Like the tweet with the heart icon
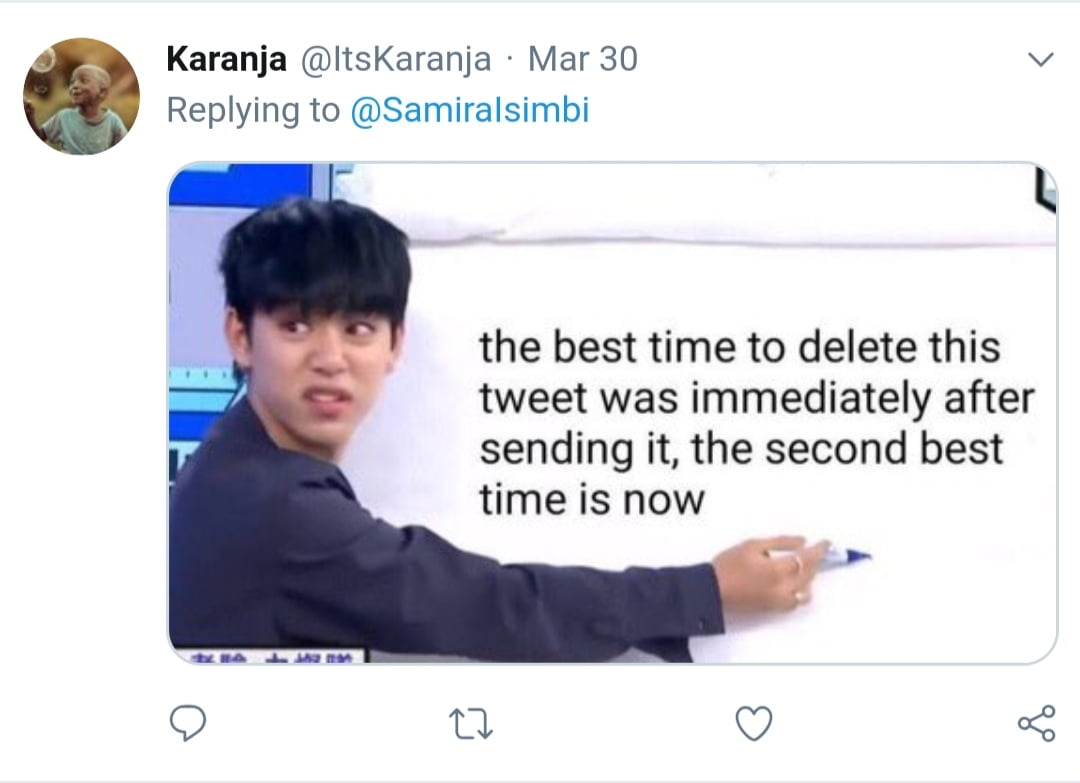The image size is (1080, 783). (x=754, y=723)
